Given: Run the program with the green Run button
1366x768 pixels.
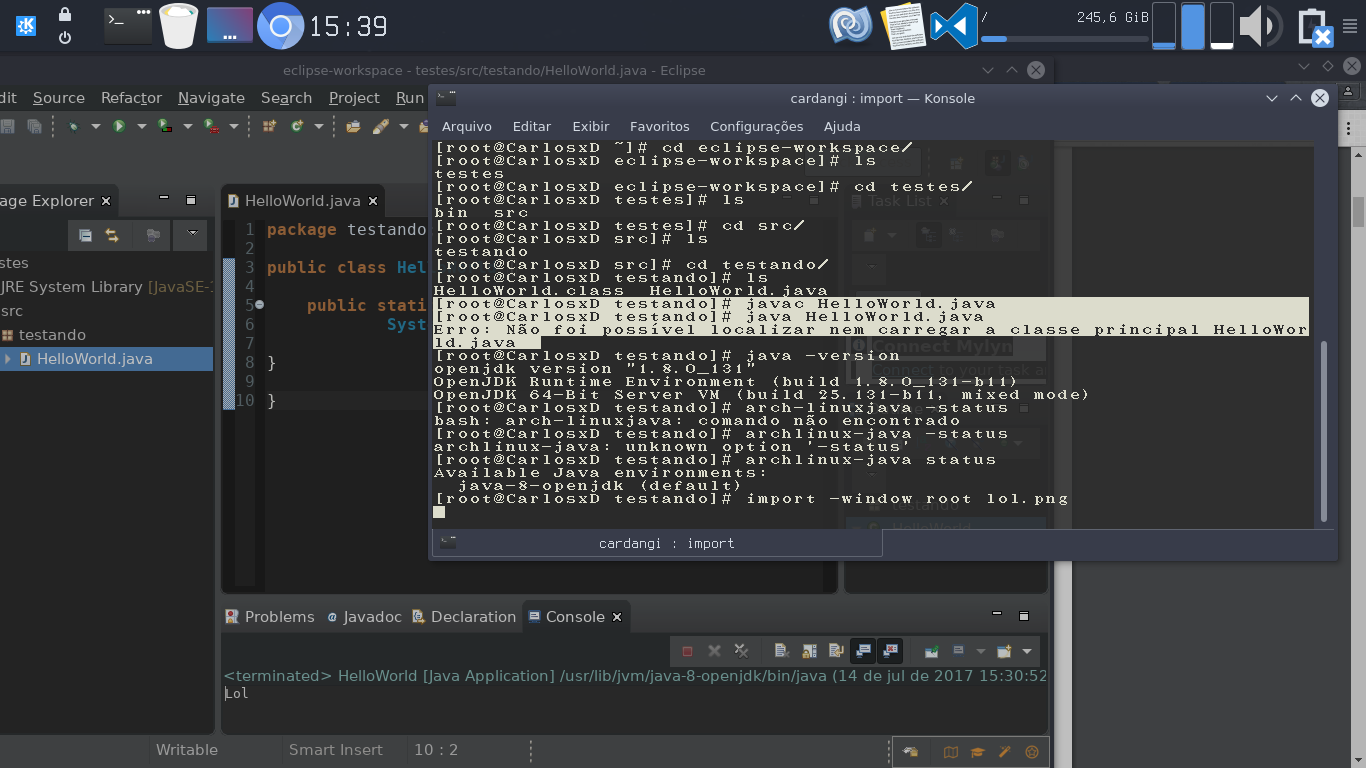Looking at the screenshot, I should click(x=119, y=126).
